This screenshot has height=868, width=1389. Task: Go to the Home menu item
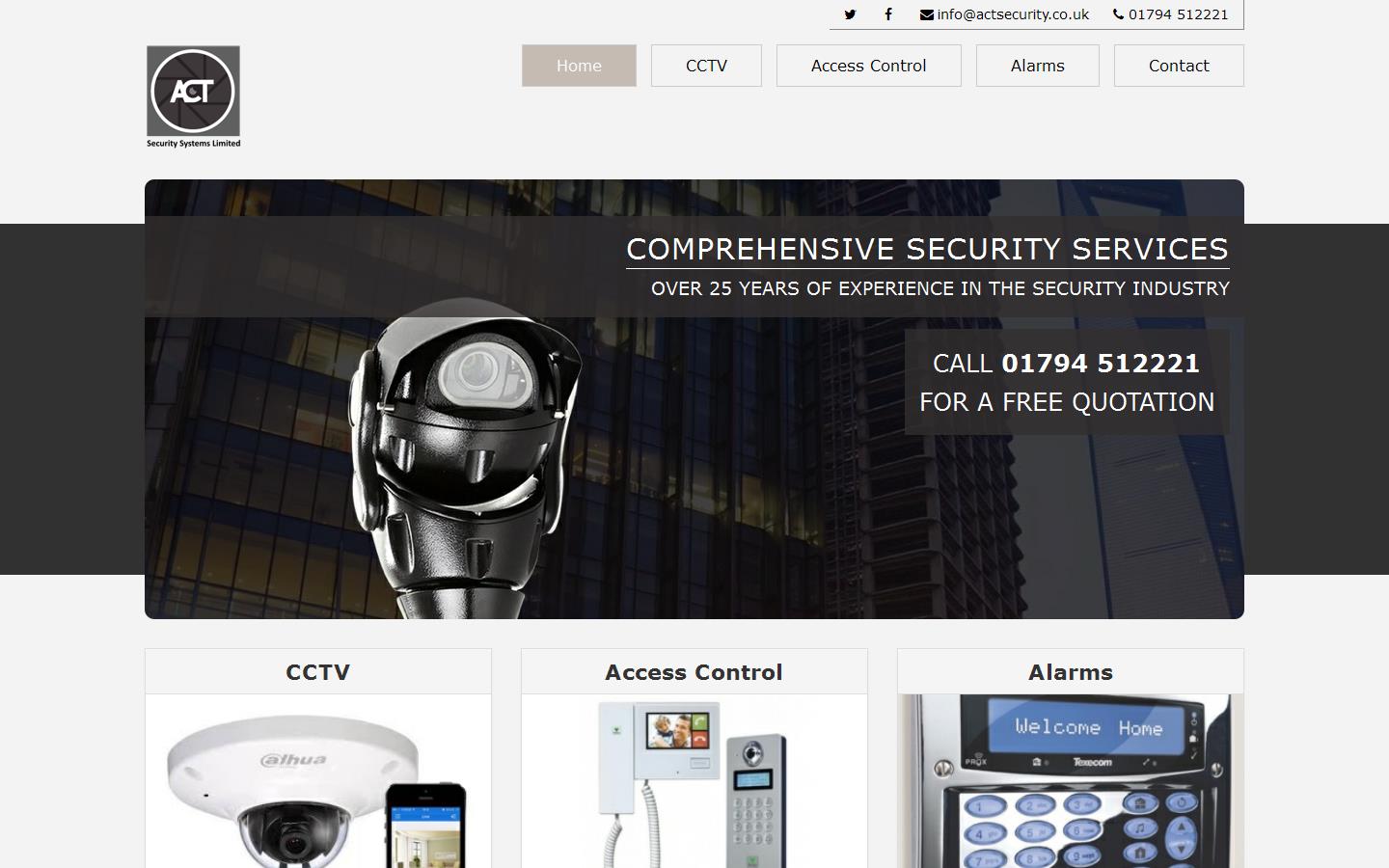[x=579, y=66]
